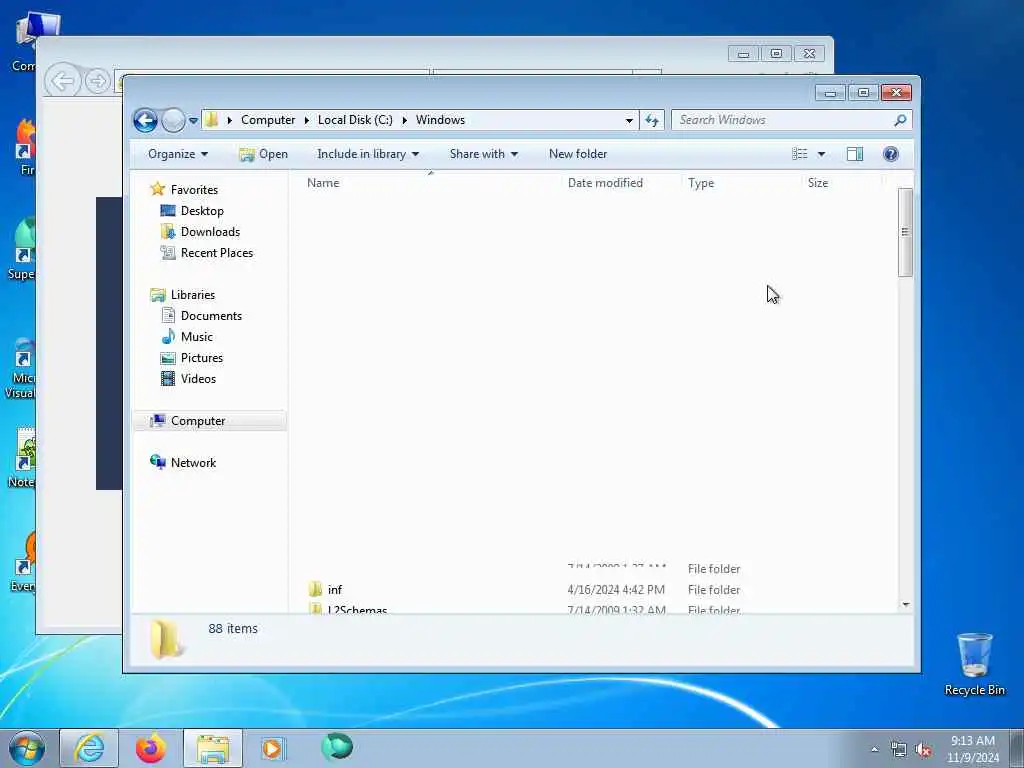Open the Documents library
This screenshot has height=768, width=1024.
click(211, 315)
